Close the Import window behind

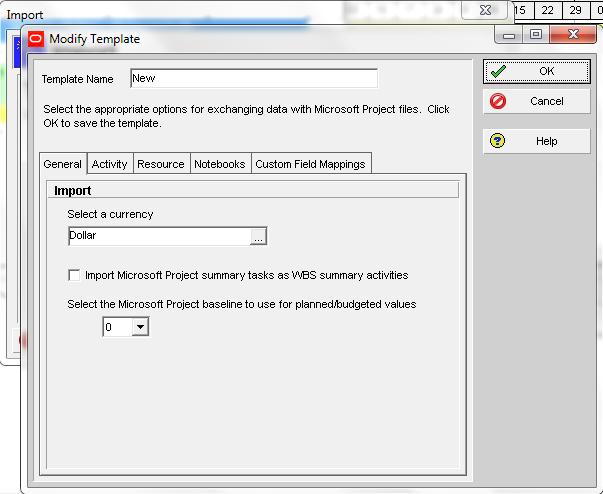click(x=485, y=10)
